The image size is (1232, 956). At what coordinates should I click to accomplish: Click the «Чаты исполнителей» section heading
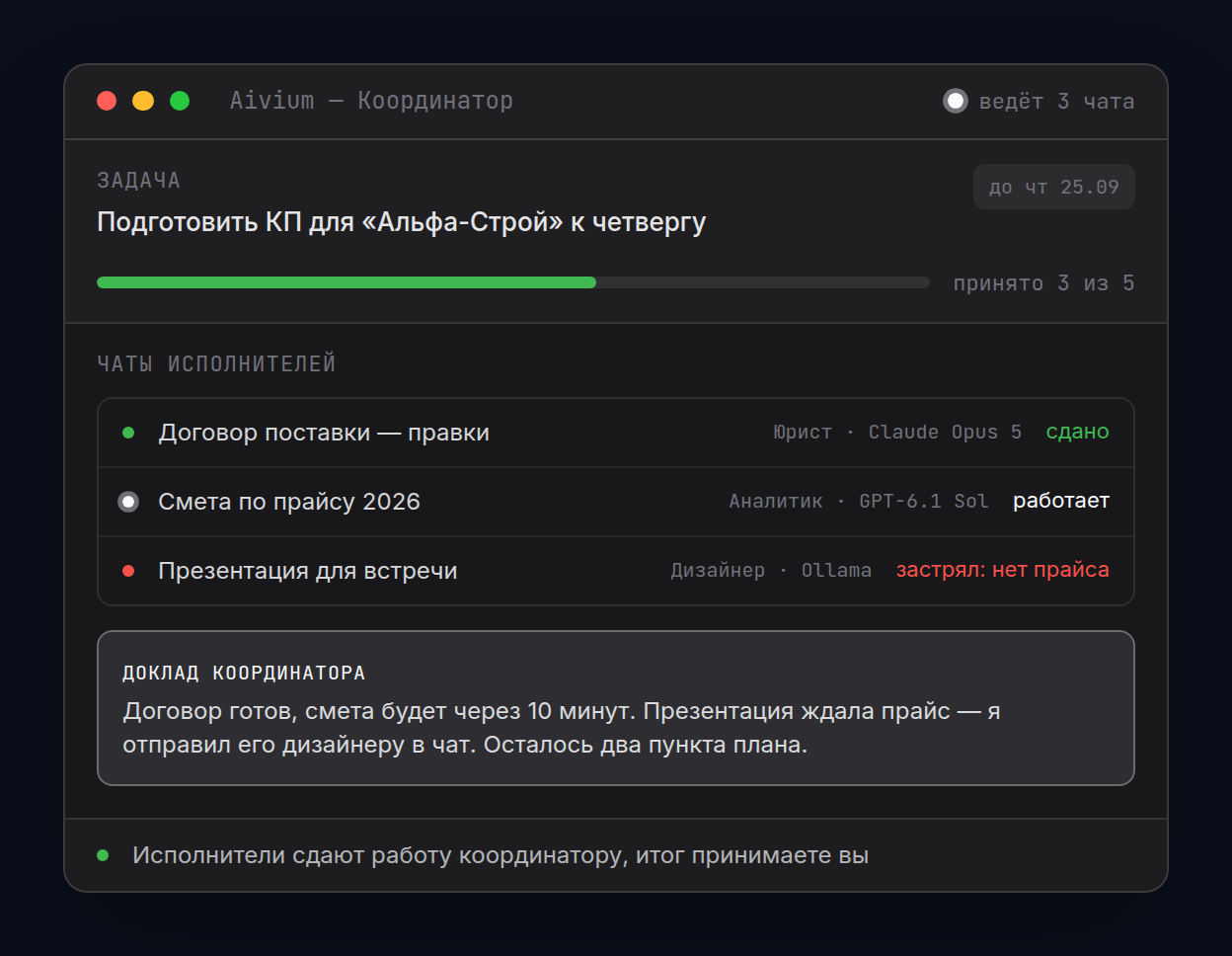216,364
